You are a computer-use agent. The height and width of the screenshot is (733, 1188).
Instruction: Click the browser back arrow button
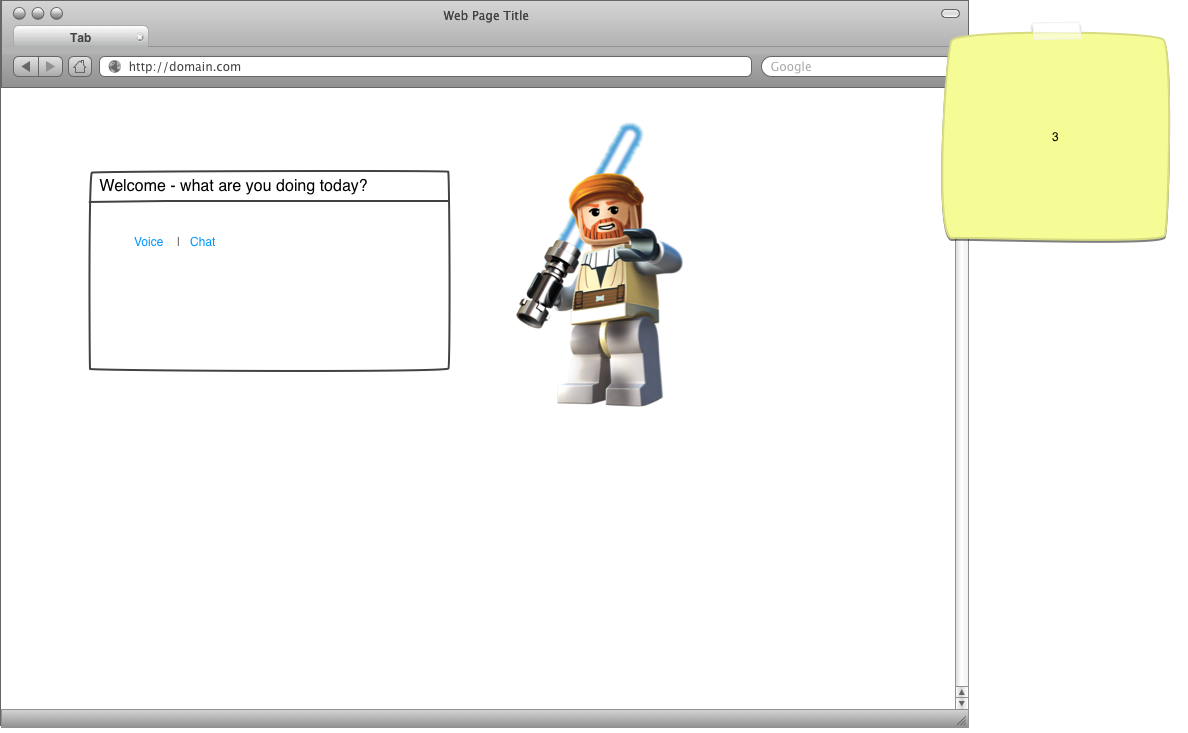point(26,67)
